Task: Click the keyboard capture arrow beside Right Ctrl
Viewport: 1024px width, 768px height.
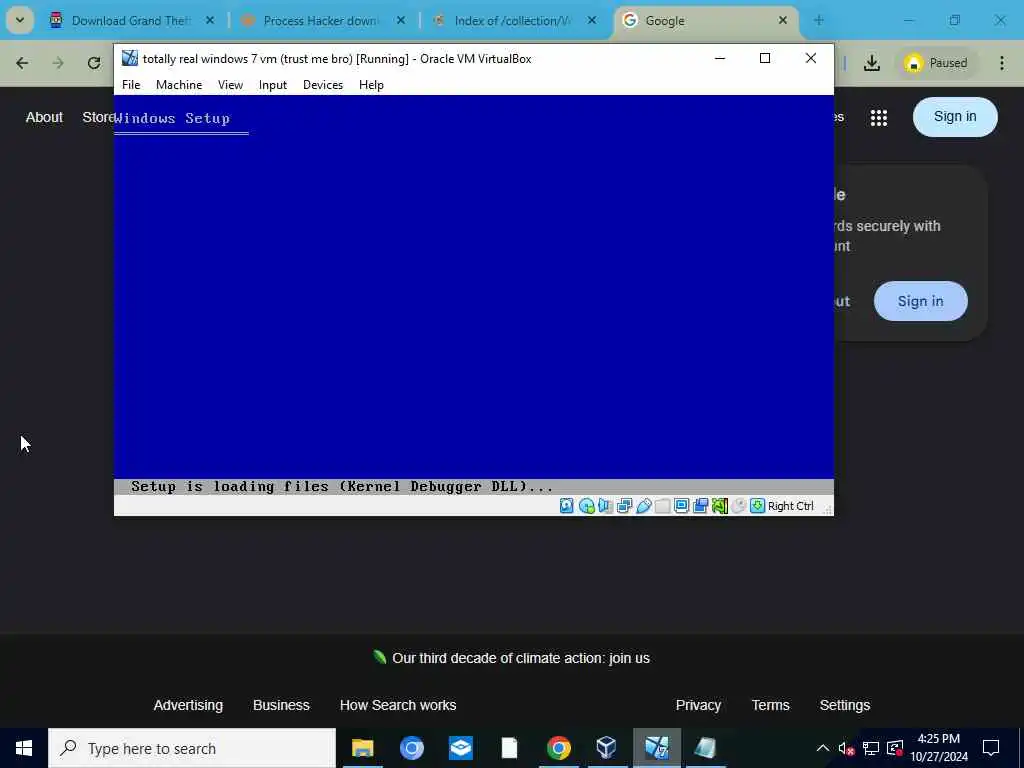Action: pos(758,506)
